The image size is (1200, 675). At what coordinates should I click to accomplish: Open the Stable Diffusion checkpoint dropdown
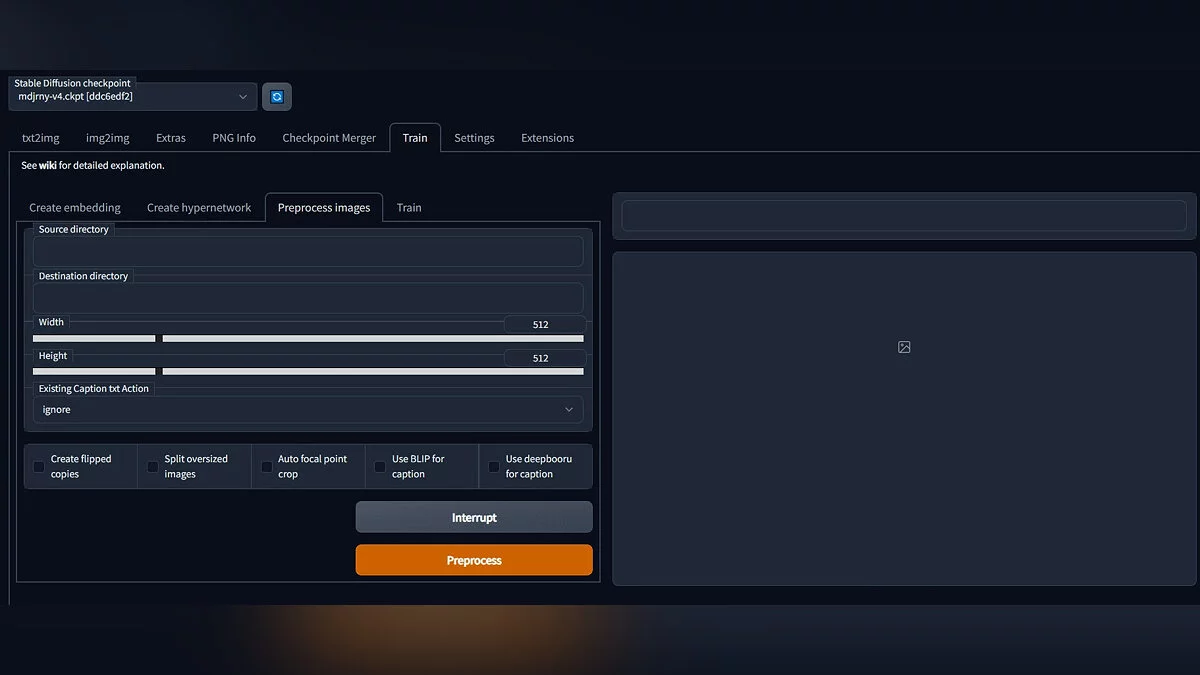(133, 97)
